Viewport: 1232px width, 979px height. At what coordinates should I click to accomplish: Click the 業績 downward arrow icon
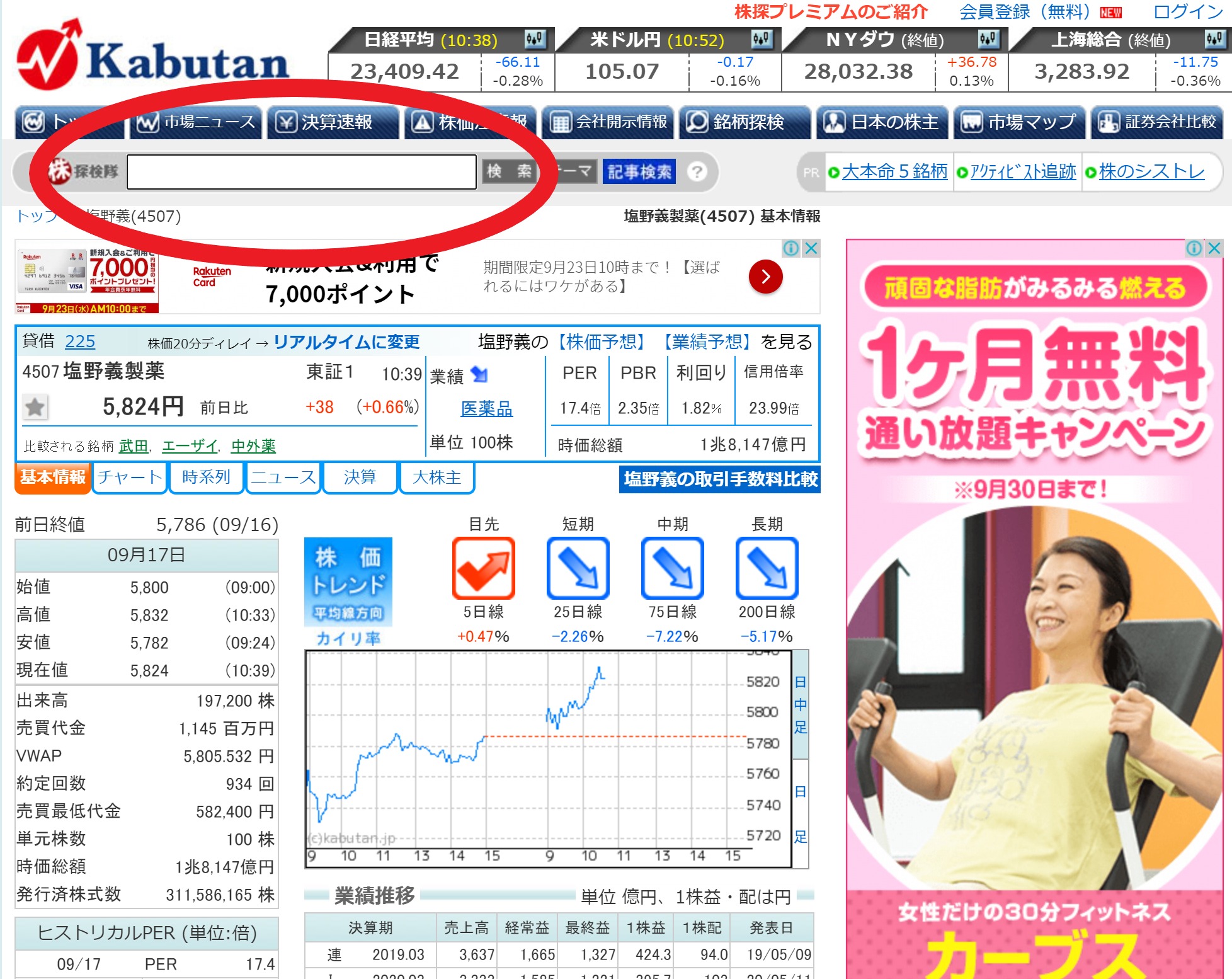point(479,375)
